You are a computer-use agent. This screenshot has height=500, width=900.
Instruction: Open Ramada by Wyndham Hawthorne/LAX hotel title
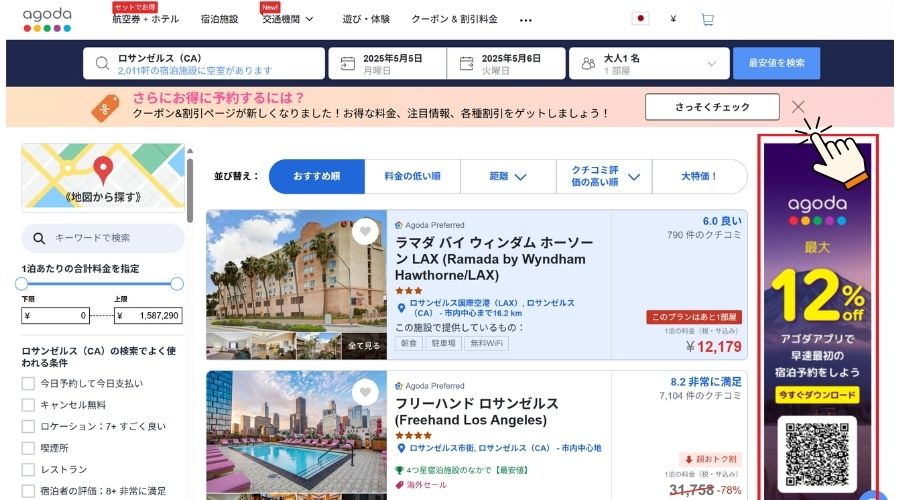point(494,259)
